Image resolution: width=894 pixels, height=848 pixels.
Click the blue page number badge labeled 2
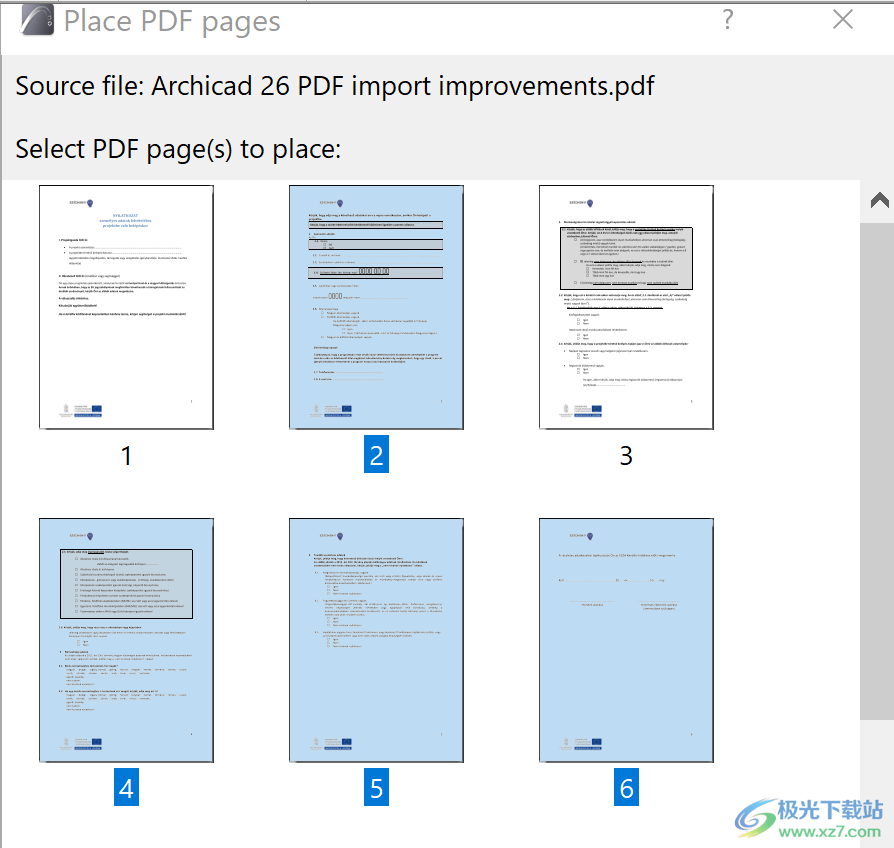pos(376,455)
